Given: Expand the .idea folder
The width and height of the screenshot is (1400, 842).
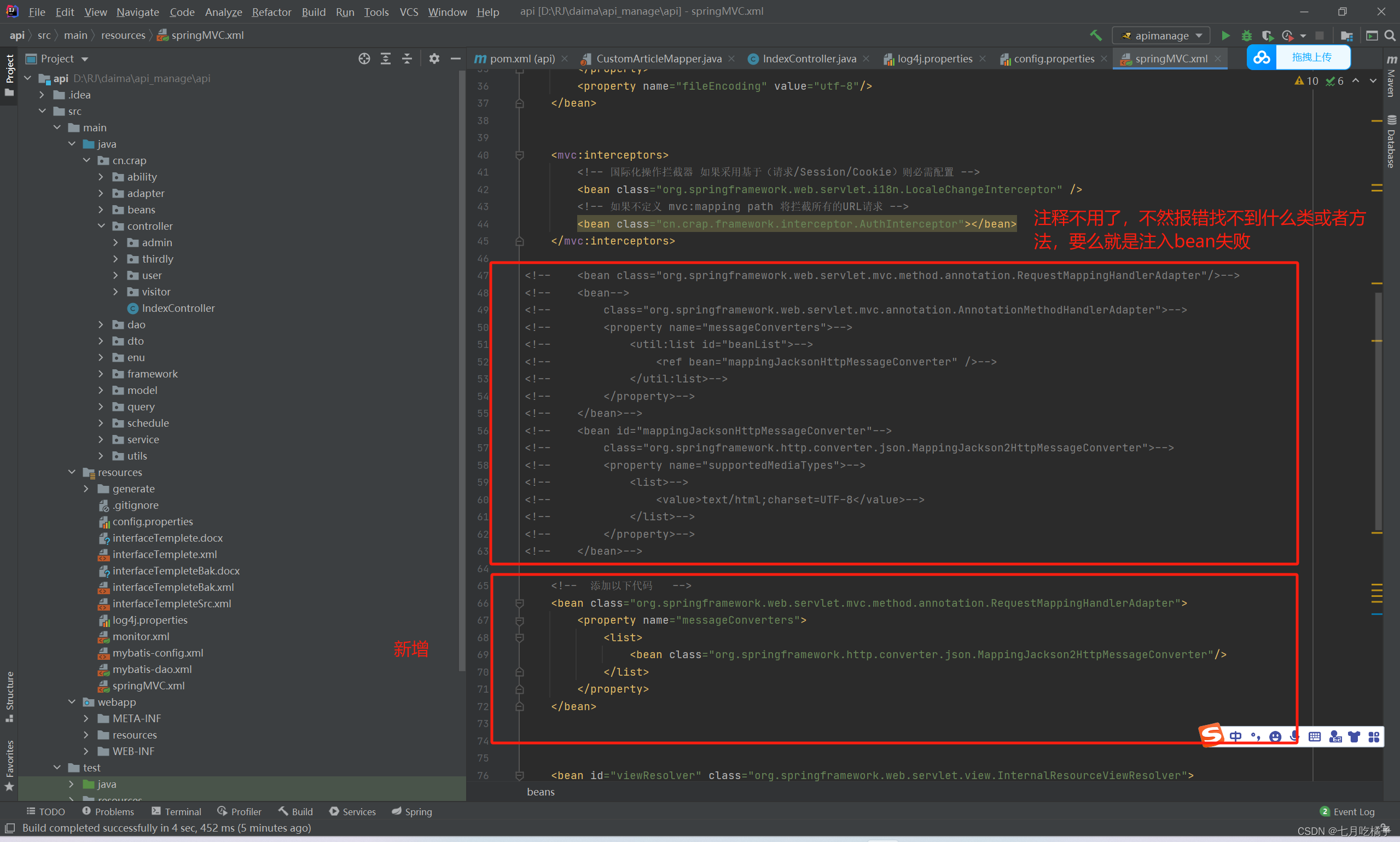Looking at the screenshot, I should [x=42, y=95].
